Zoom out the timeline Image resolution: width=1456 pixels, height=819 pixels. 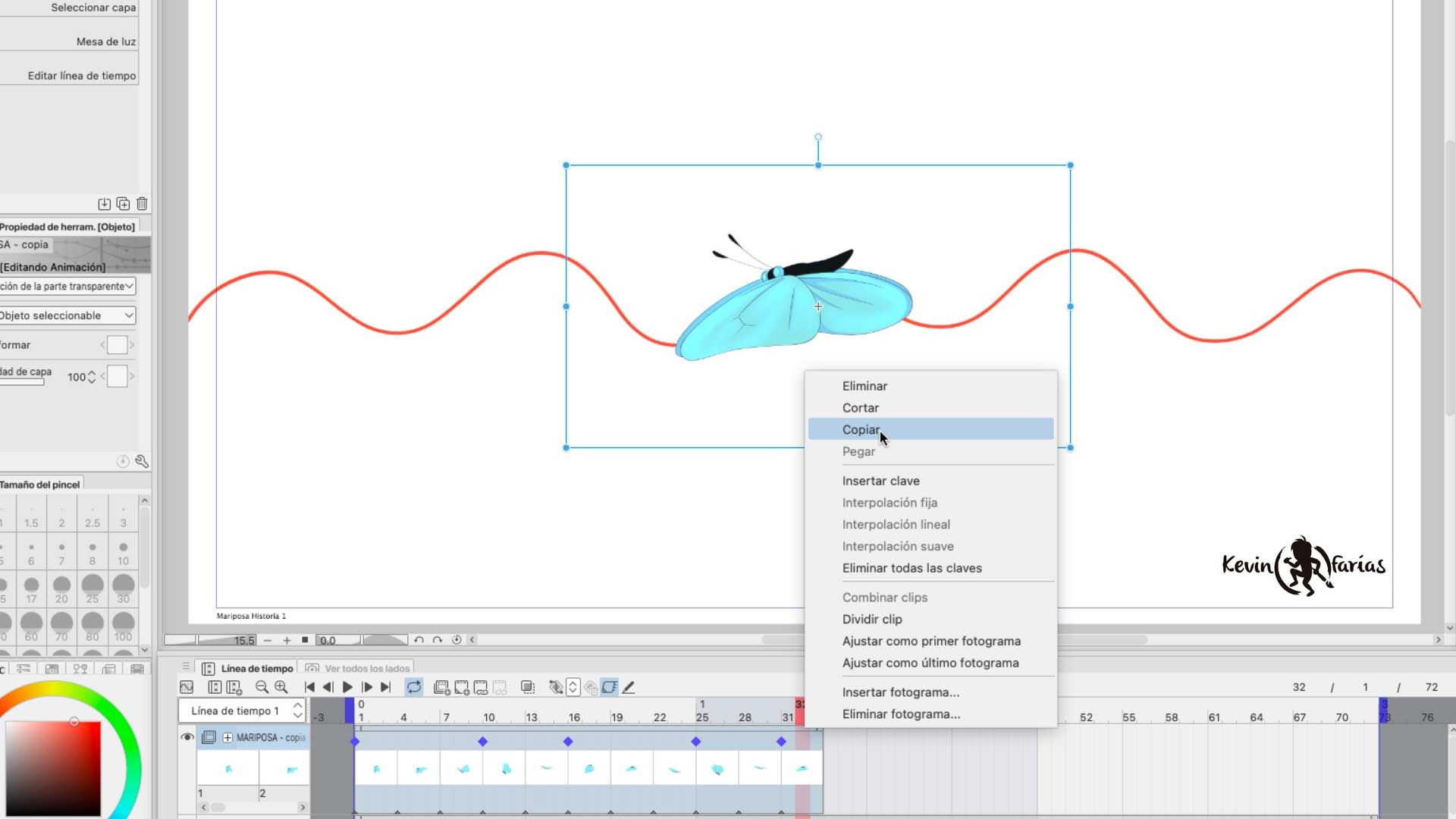(262, 687)
